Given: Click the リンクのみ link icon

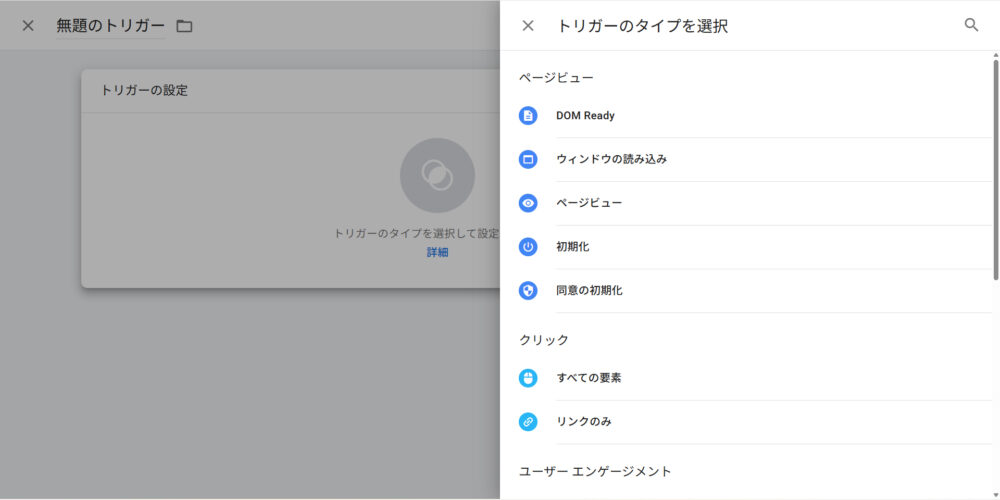Looking at the screenshot, I should [528, 422].
